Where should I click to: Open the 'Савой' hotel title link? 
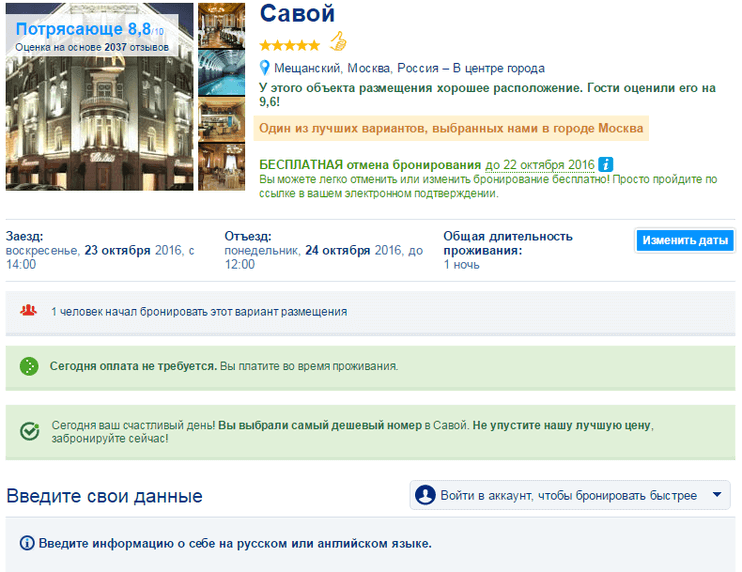[297, 15]
